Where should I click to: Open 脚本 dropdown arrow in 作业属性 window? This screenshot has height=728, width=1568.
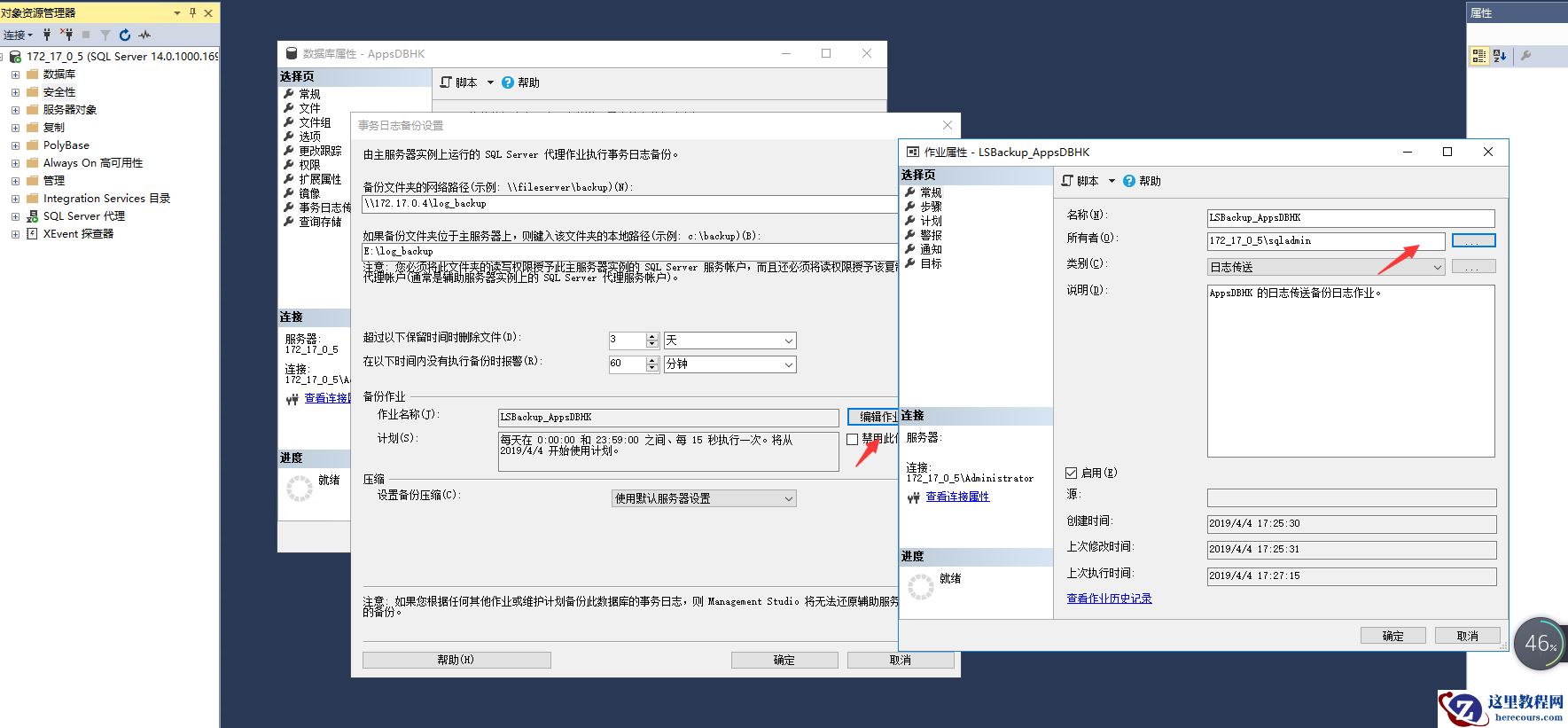[x=1112, y=181]
